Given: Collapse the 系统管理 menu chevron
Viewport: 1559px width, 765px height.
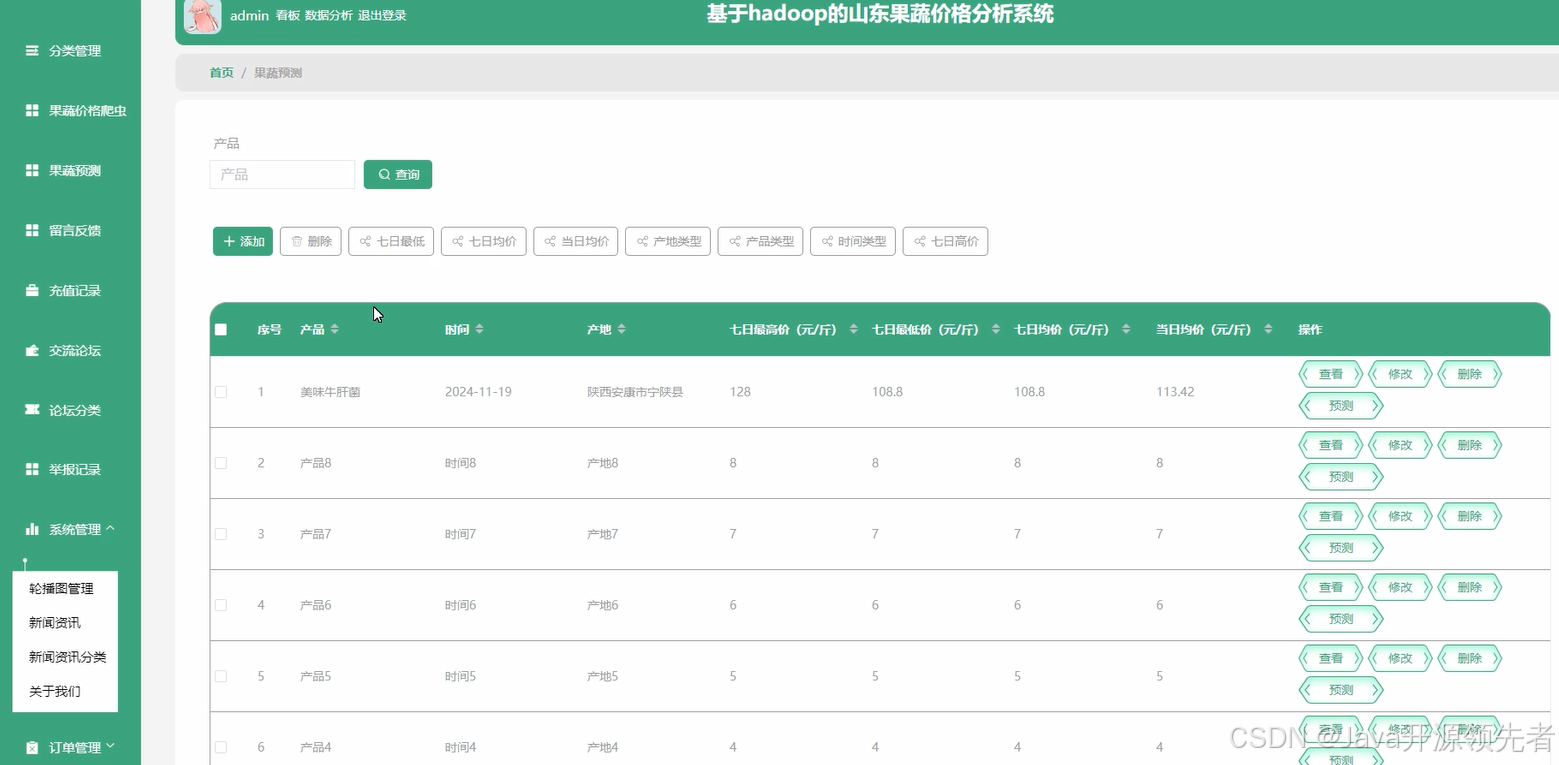Looking at the screenshot, I should tap(110, 528).
